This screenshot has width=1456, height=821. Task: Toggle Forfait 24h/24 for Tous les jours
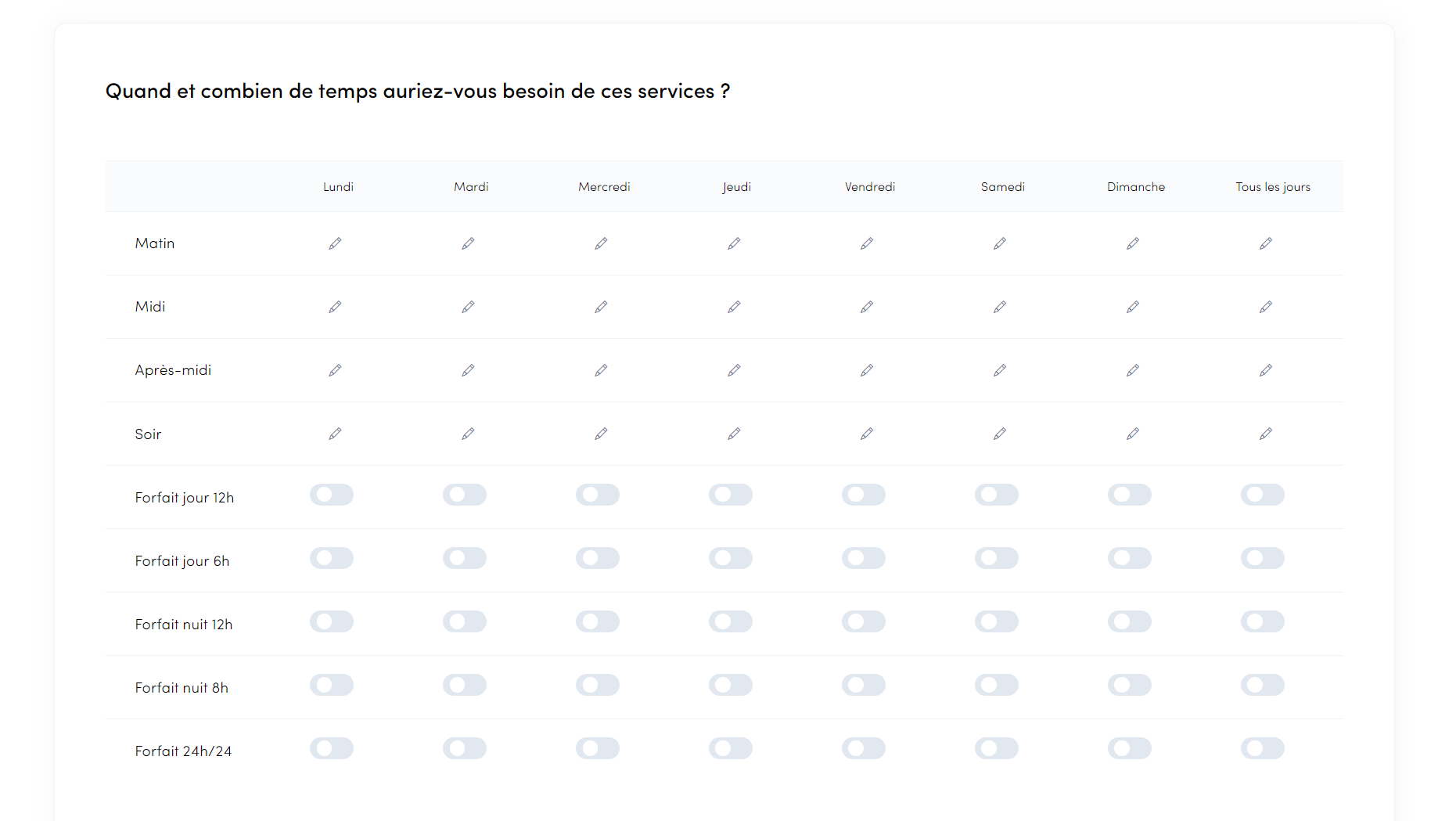pyautogui.click(x=1263, y=748)
